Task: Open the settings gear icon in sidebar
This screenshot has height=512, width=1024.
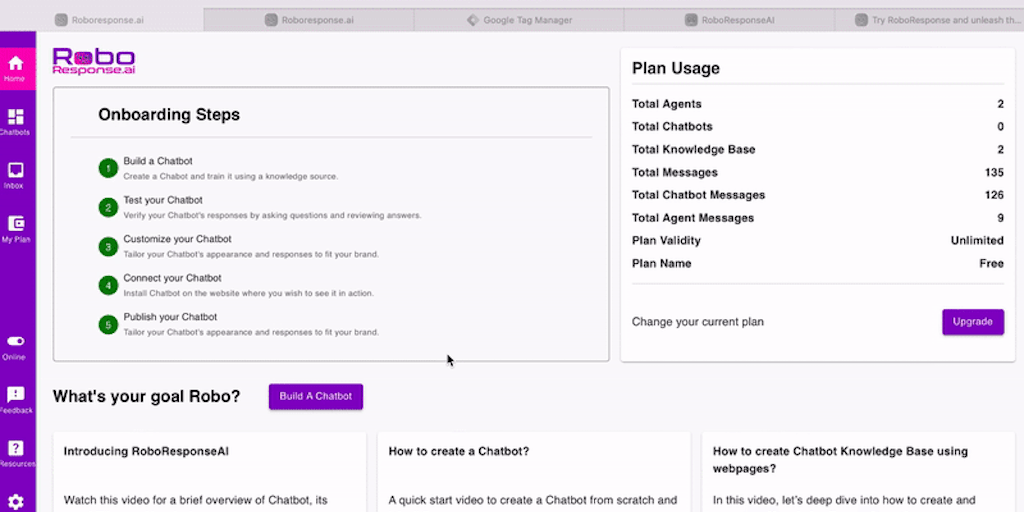Action: point(16,502)
